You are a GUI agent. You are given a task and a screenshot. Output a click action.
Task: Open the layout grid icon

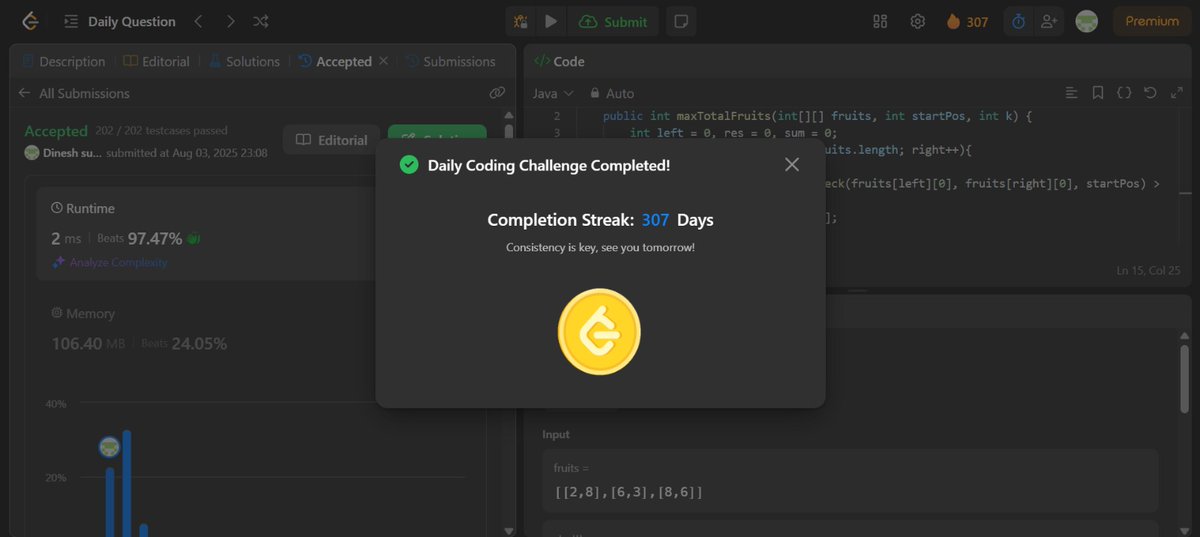coord(880,21)
